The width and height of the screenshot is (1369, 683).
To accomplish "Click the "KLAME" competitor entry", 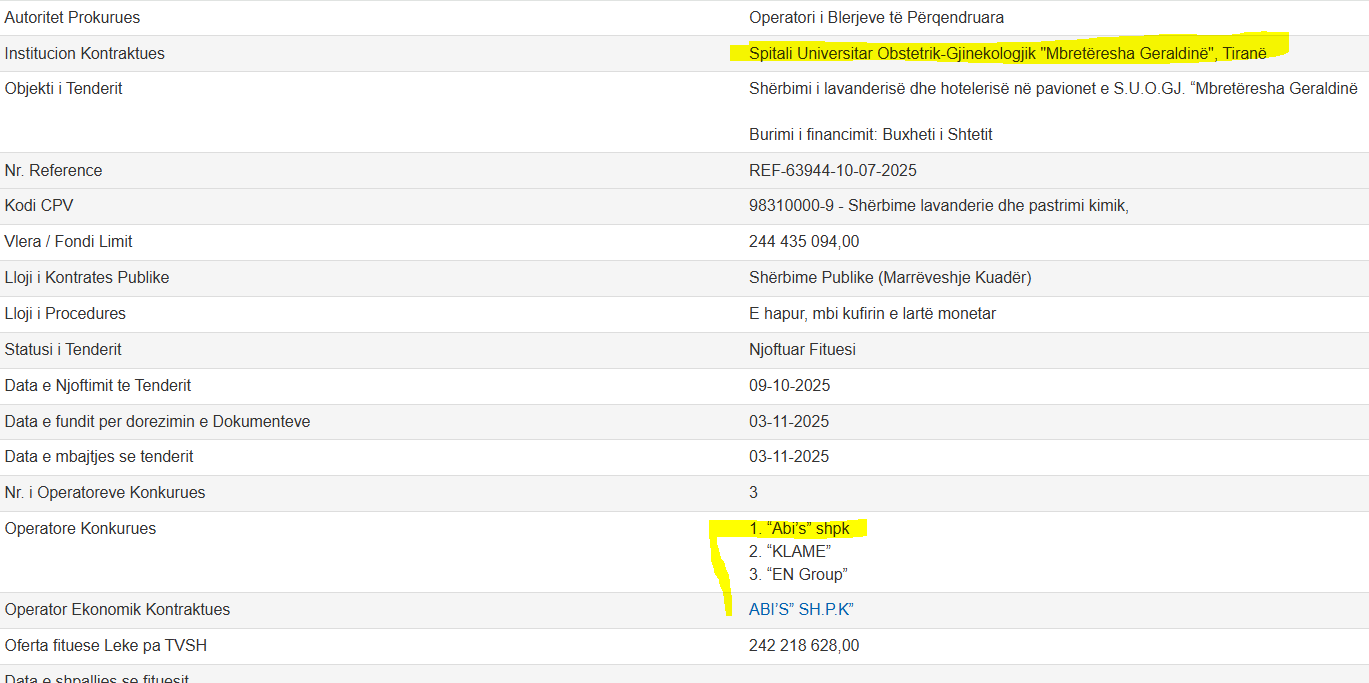I will 790,551.
